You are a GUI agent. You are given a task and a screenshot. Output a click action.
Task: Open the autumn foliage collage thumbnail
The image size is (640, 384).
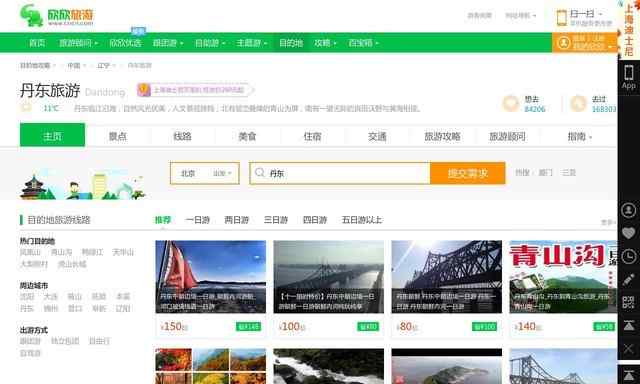(x=211, y=366)
